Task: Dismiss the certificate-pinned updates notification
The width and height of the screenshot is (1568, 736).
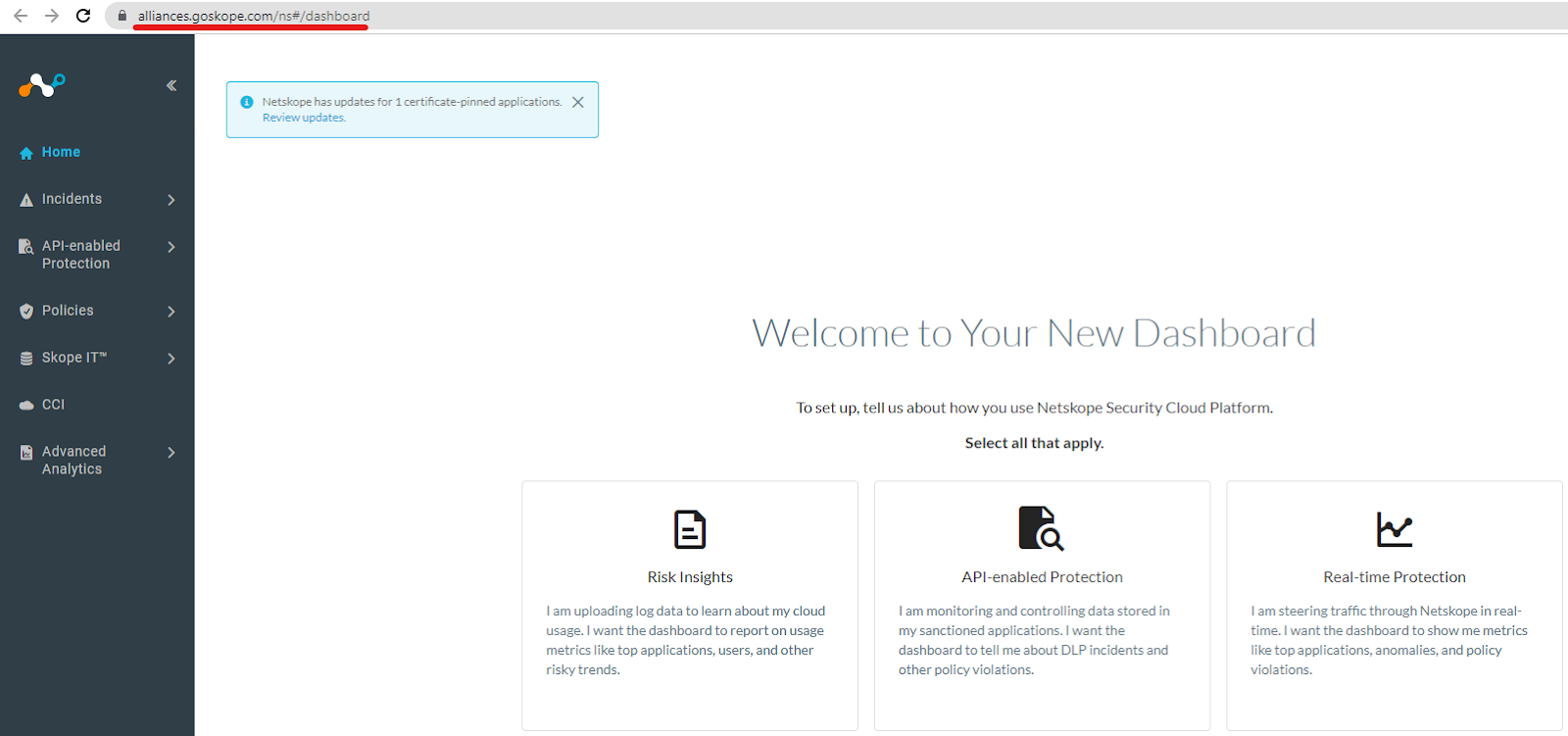Action: pos(578,102)
